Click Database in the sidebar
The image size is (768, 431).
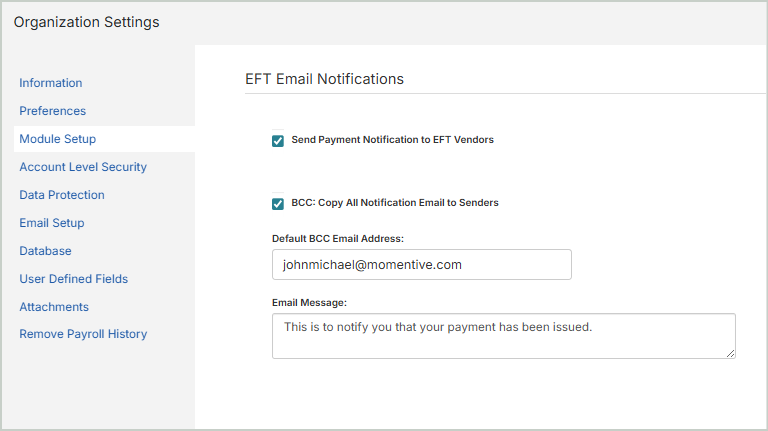click(x=45, y=251)
